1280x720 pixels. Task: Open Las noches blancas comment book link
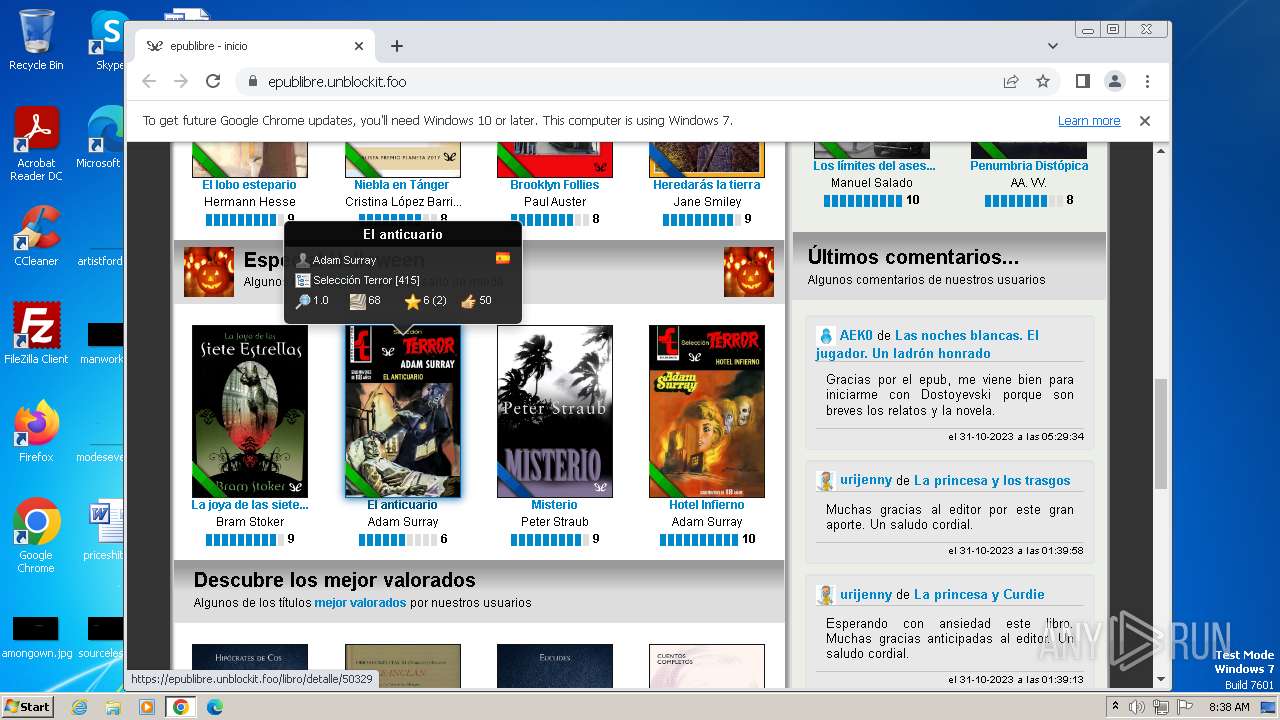[x=927, y=344]
